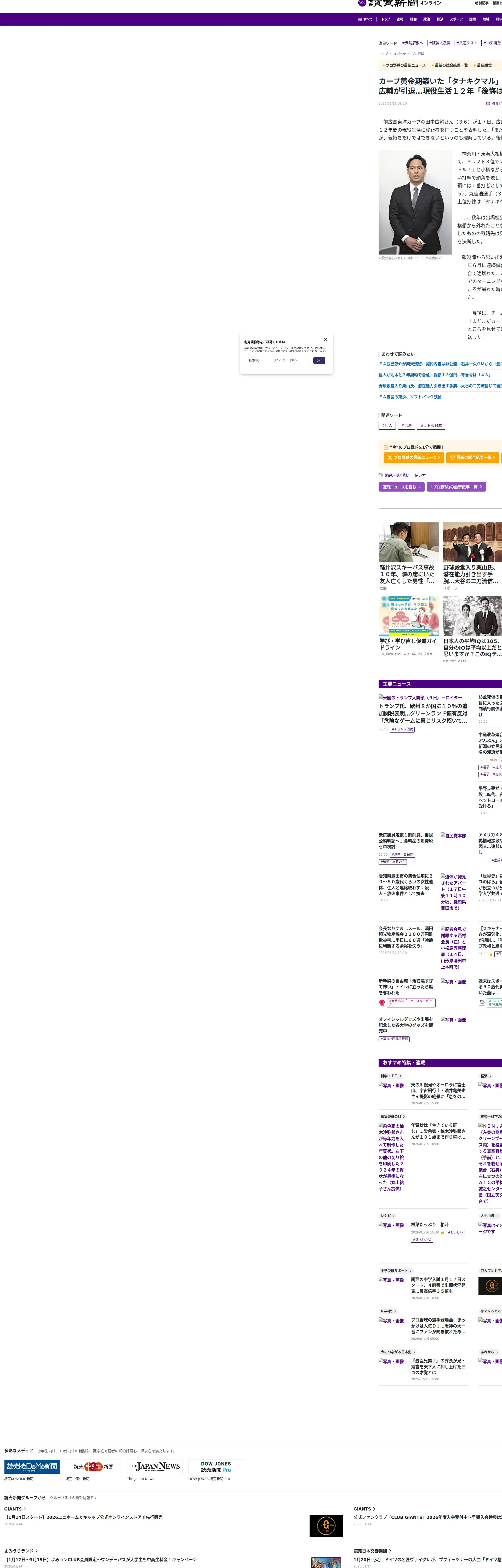The width and height of the screenshot is (502, 1568).
Task: Click 最新の試合結果一覧 orange button
Action: point(473,458)
